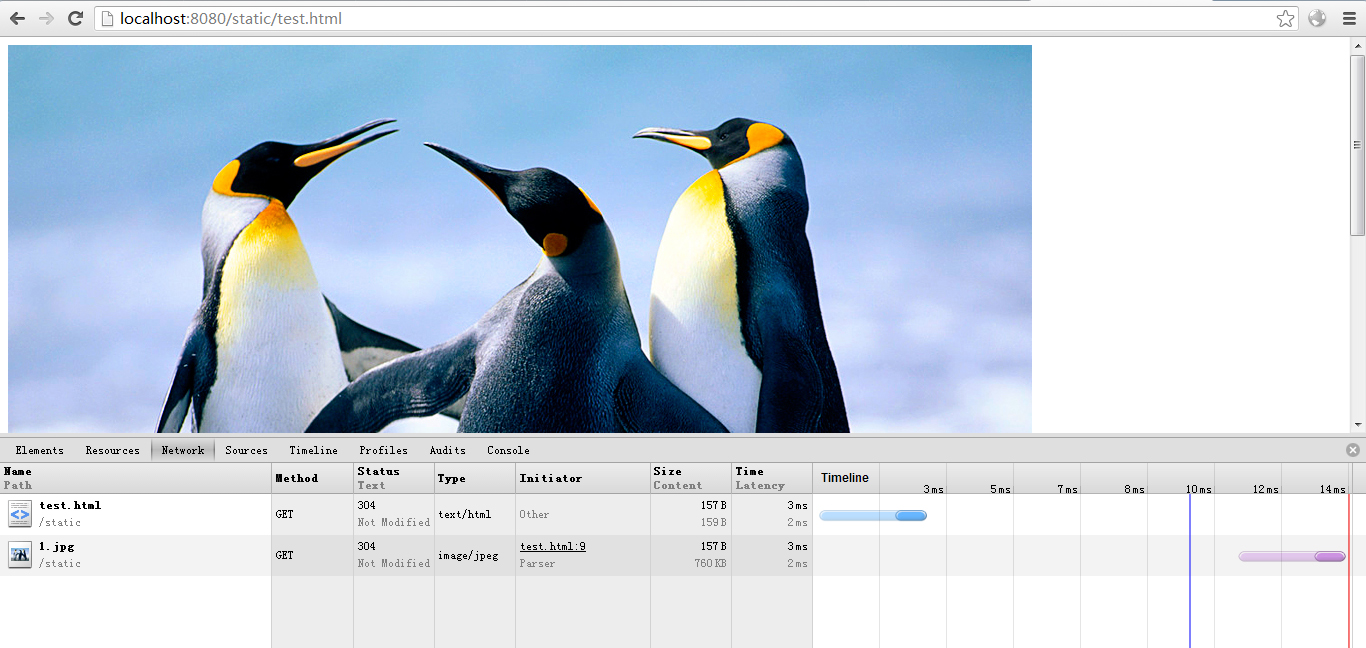
Task: Click the 1.jpg image thumbnail icon
Action: (20, 555)
